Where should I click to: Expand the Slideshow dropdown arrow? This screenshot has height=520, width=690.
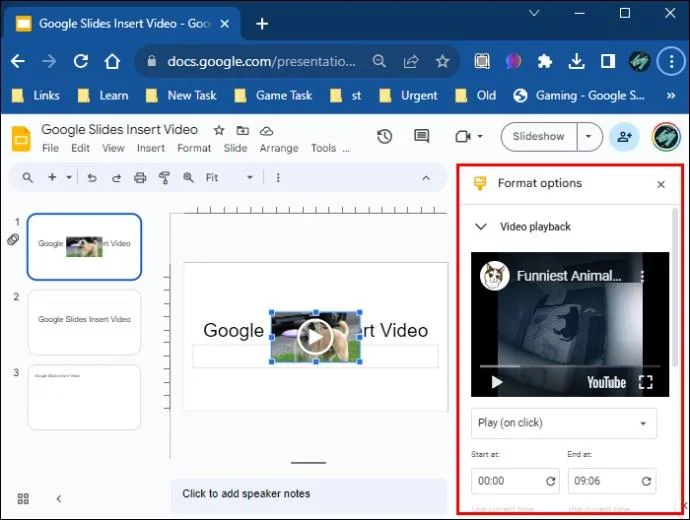(x=589, y=136)
